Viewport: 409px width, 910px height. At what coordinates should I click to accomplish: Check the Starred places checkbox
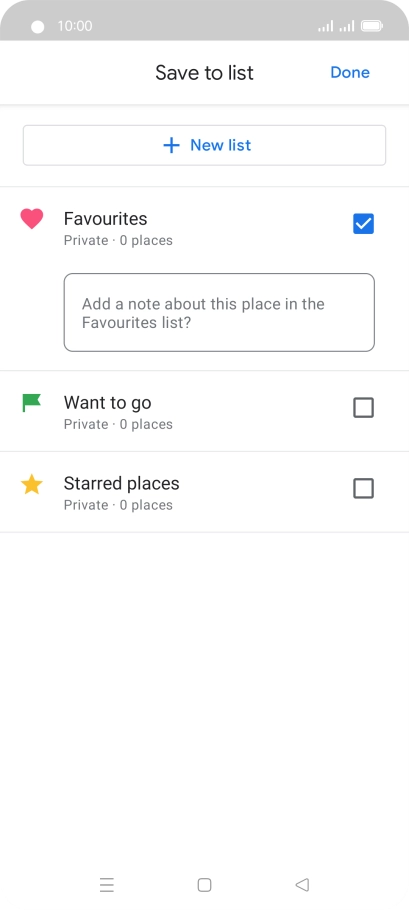pyautogui.click(x=363, y=489)
